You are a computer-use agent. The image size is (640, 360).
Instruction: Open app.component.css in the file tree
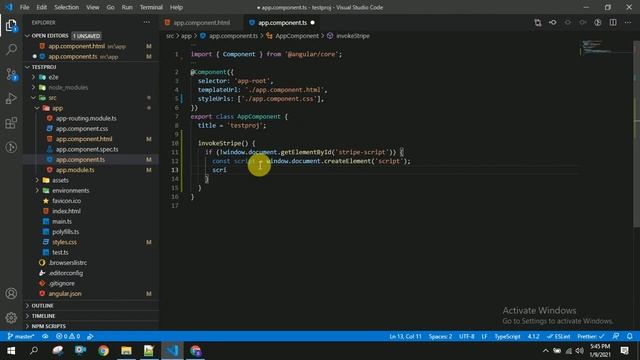(82, 129)
